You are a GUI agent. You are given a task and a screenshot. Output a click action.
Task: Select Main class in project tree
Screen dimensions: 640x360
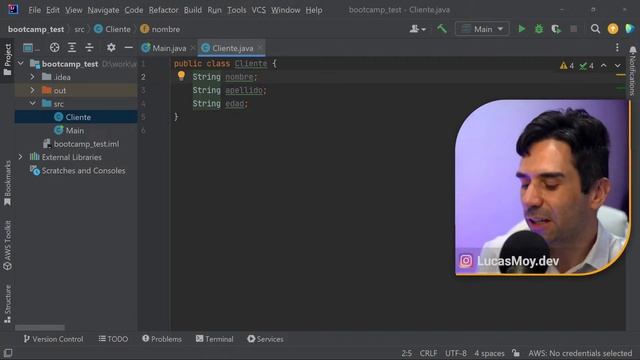pos(76,131)
